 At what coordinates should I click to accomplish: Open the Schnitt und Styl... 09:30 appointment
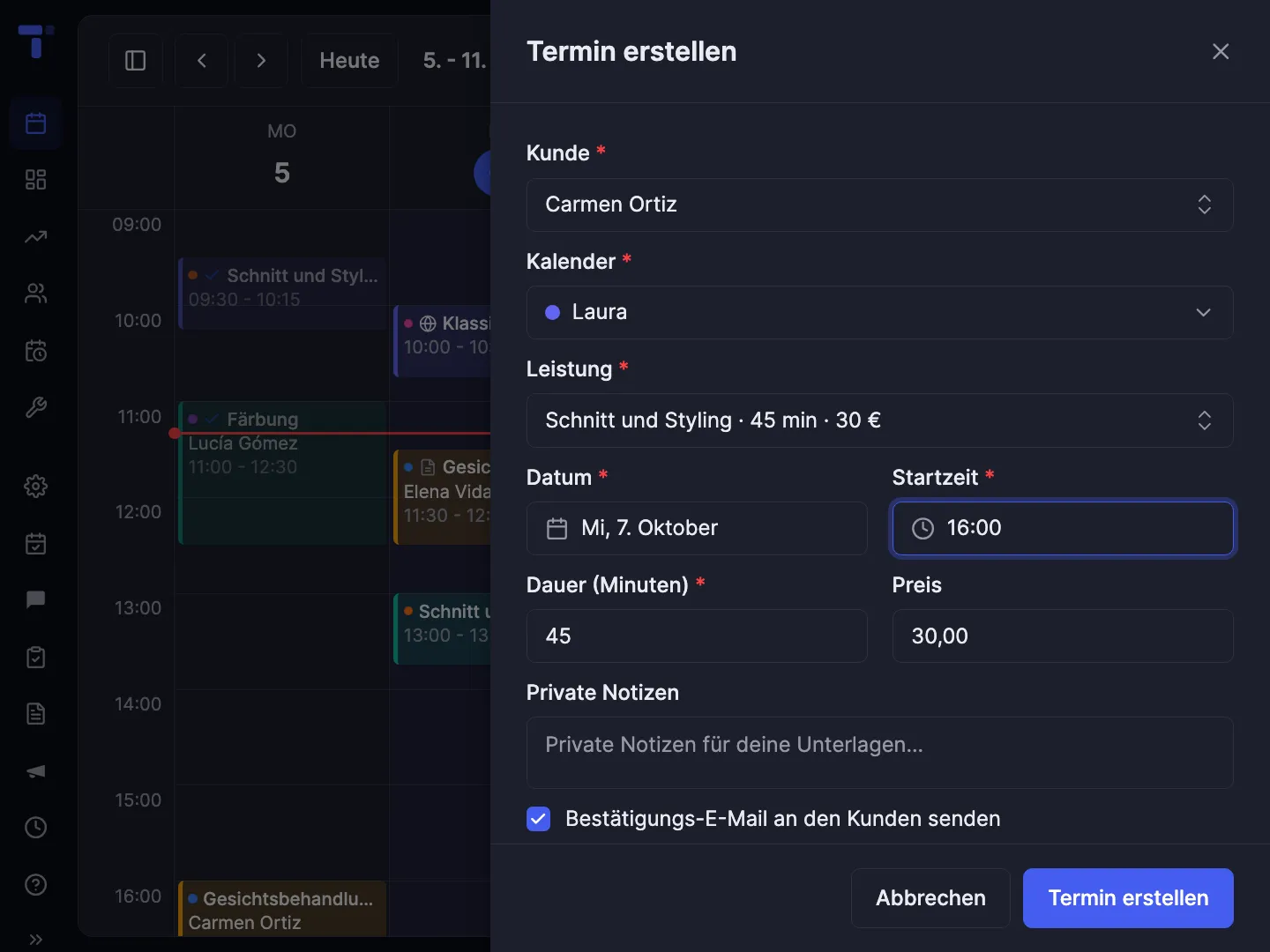[282, 294]
